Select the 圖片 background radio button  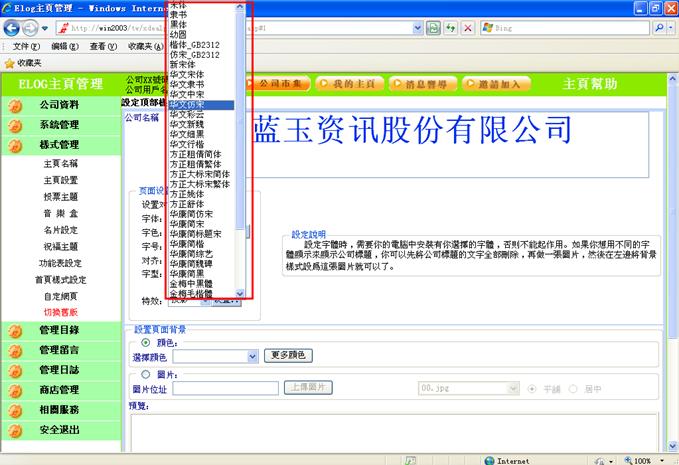(x=147, y=374)
